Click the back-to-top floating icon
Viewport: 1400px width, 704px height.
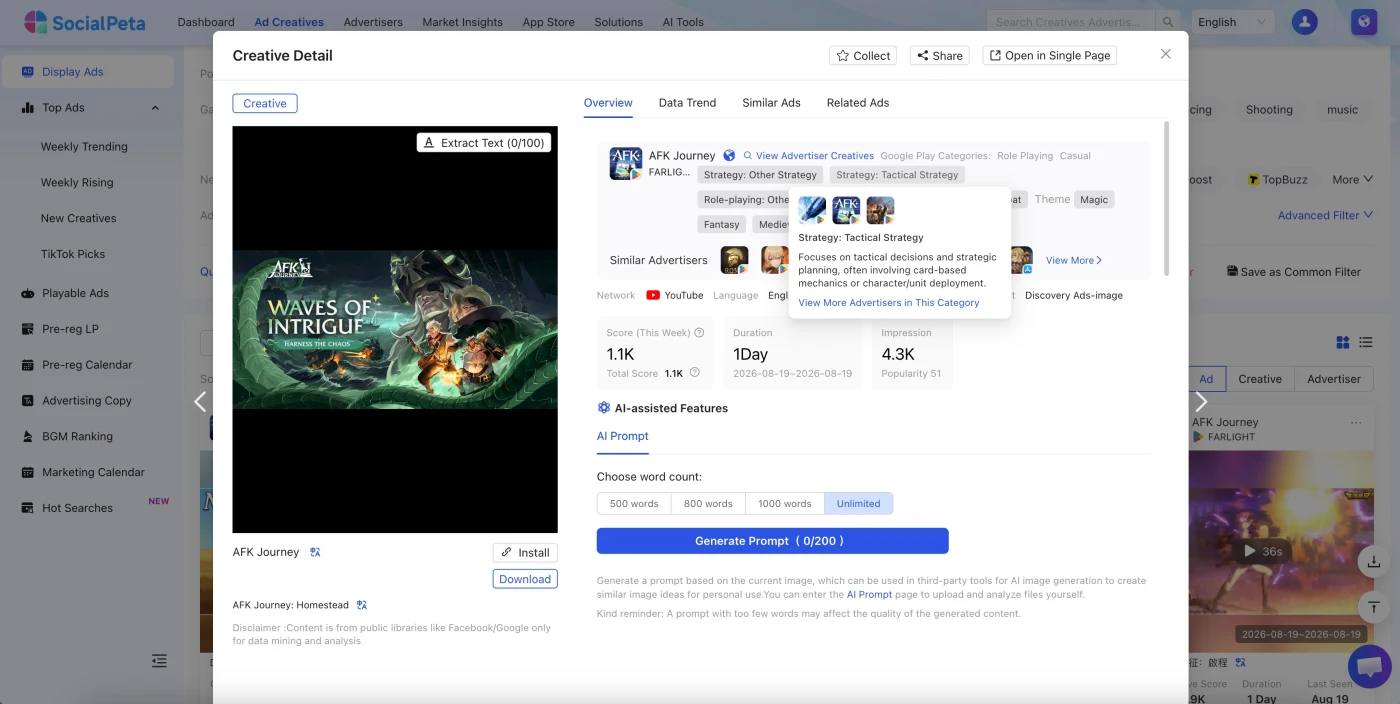tap(1374, 606)
